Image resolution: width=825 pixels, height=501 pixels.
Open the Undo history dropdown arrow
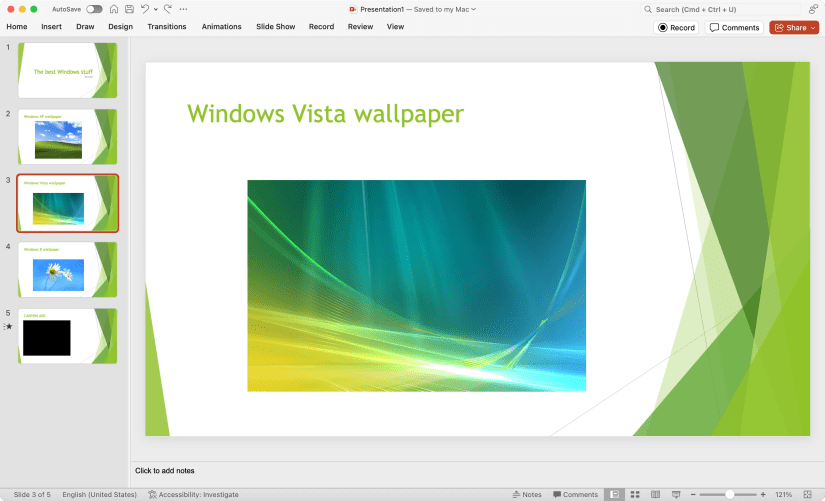tap(156, 9)
